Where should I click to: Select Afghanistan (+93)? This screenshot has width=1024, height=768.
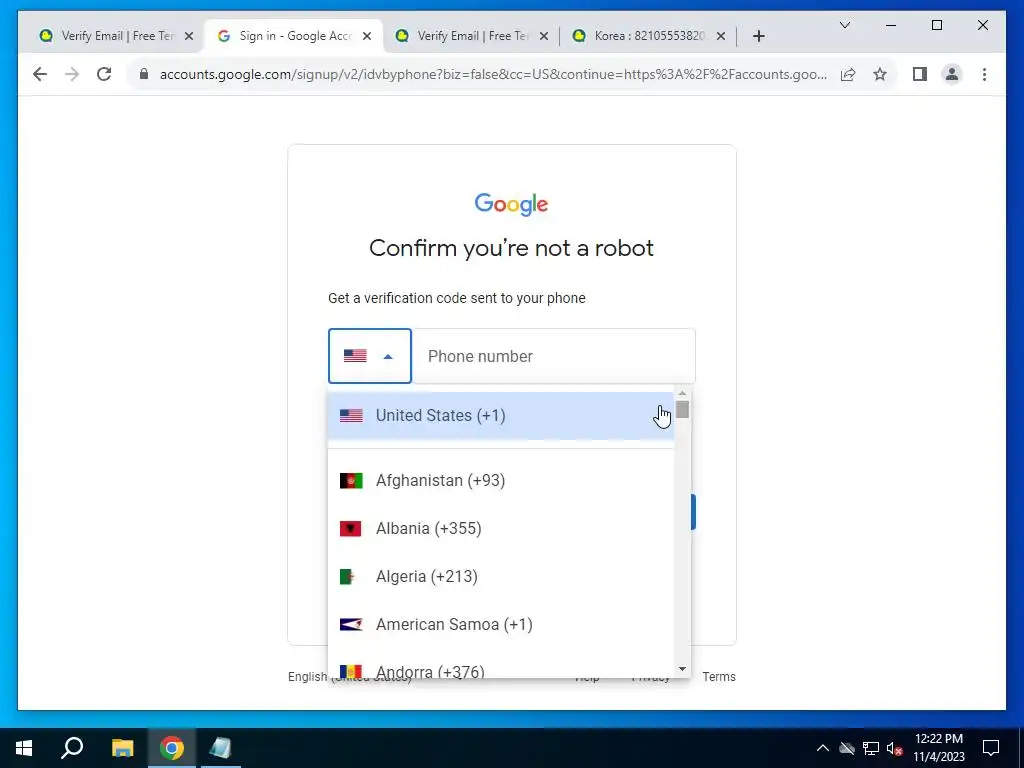[x=501, y=481]
